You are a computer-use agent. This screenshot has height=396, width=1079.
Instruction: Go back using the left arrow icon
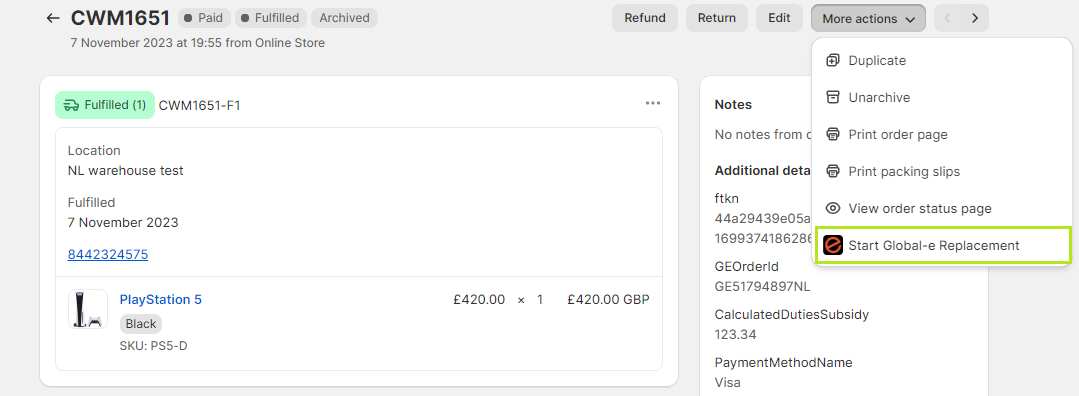53,18
